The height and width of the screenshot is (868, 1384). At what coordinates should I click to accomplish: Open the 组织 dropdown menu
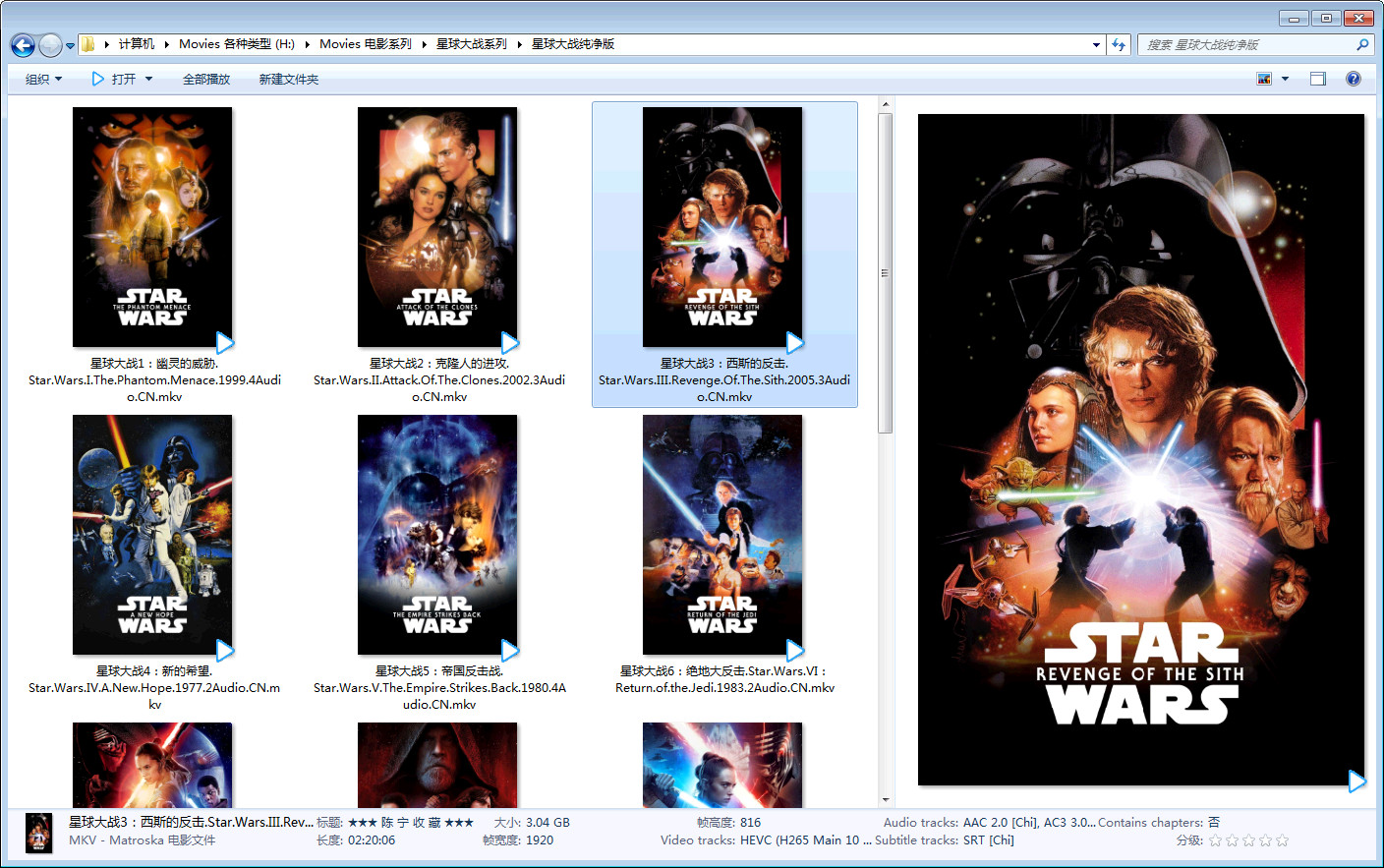(43, 79)
